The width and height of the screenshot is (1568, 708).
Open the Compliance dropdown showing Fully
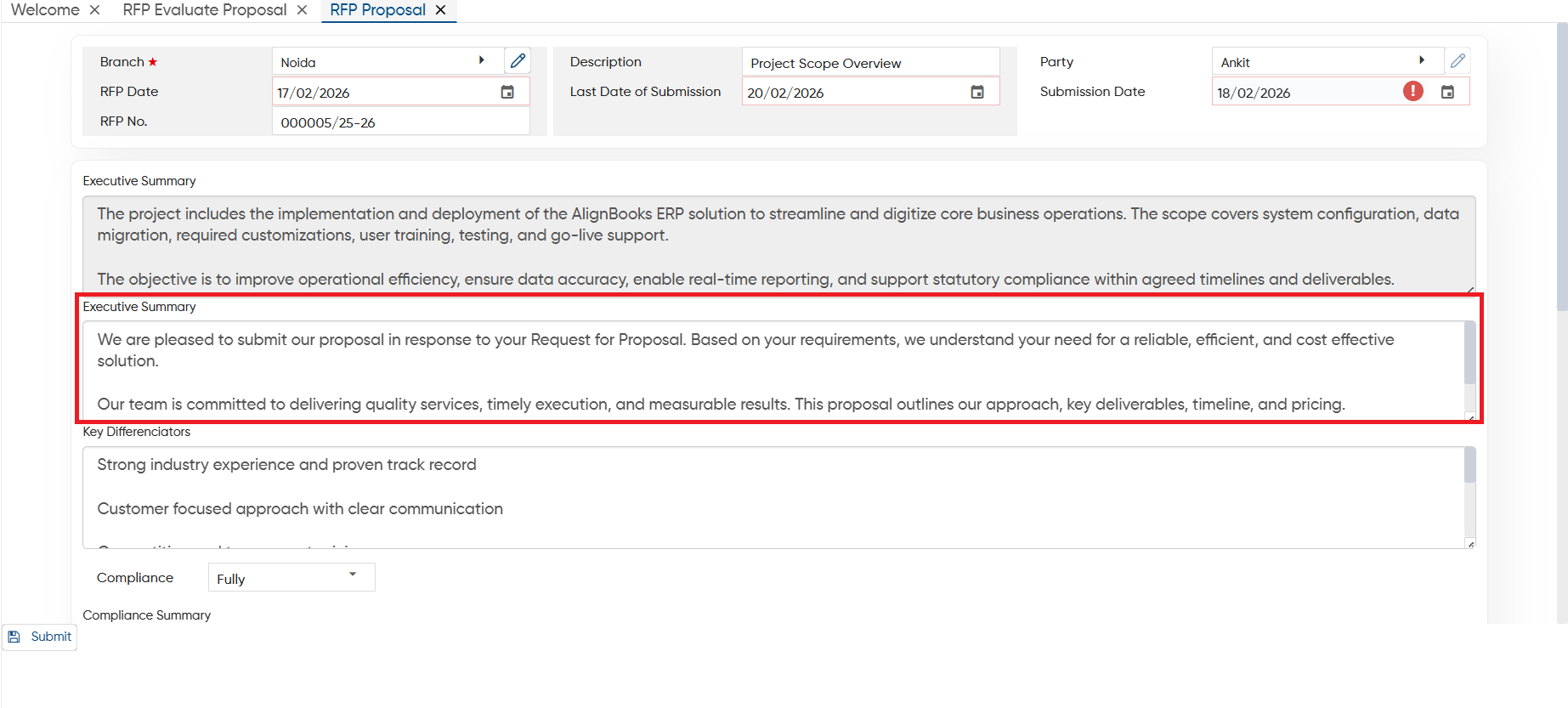click(292, 577)
